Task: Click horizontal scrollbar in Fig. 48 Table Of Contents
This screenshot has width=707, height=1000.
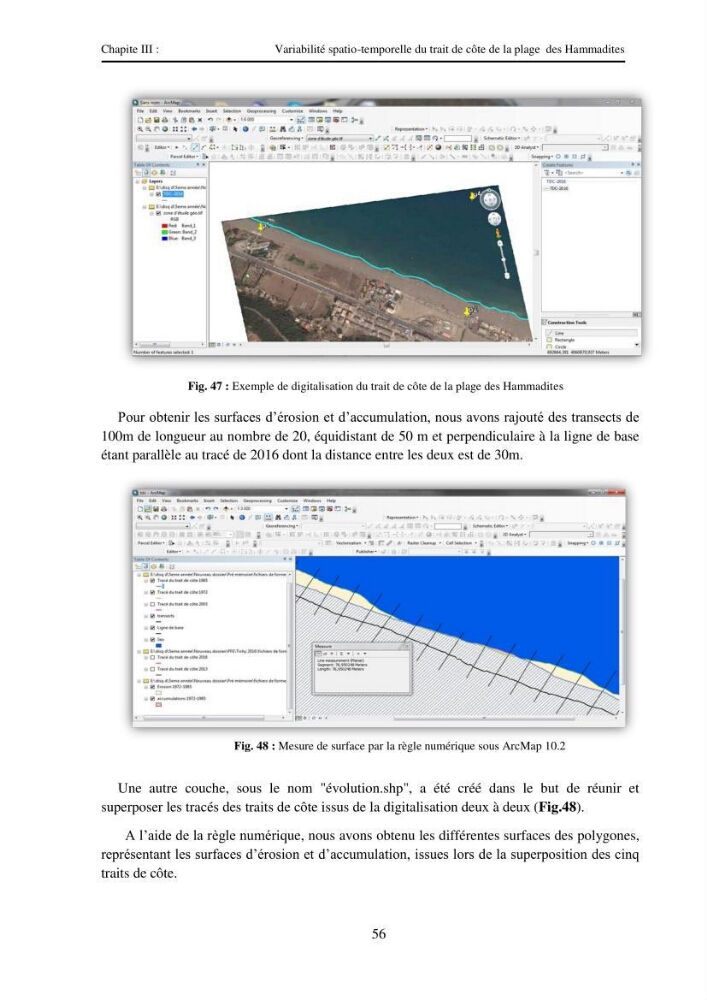Action: point(204,717)
